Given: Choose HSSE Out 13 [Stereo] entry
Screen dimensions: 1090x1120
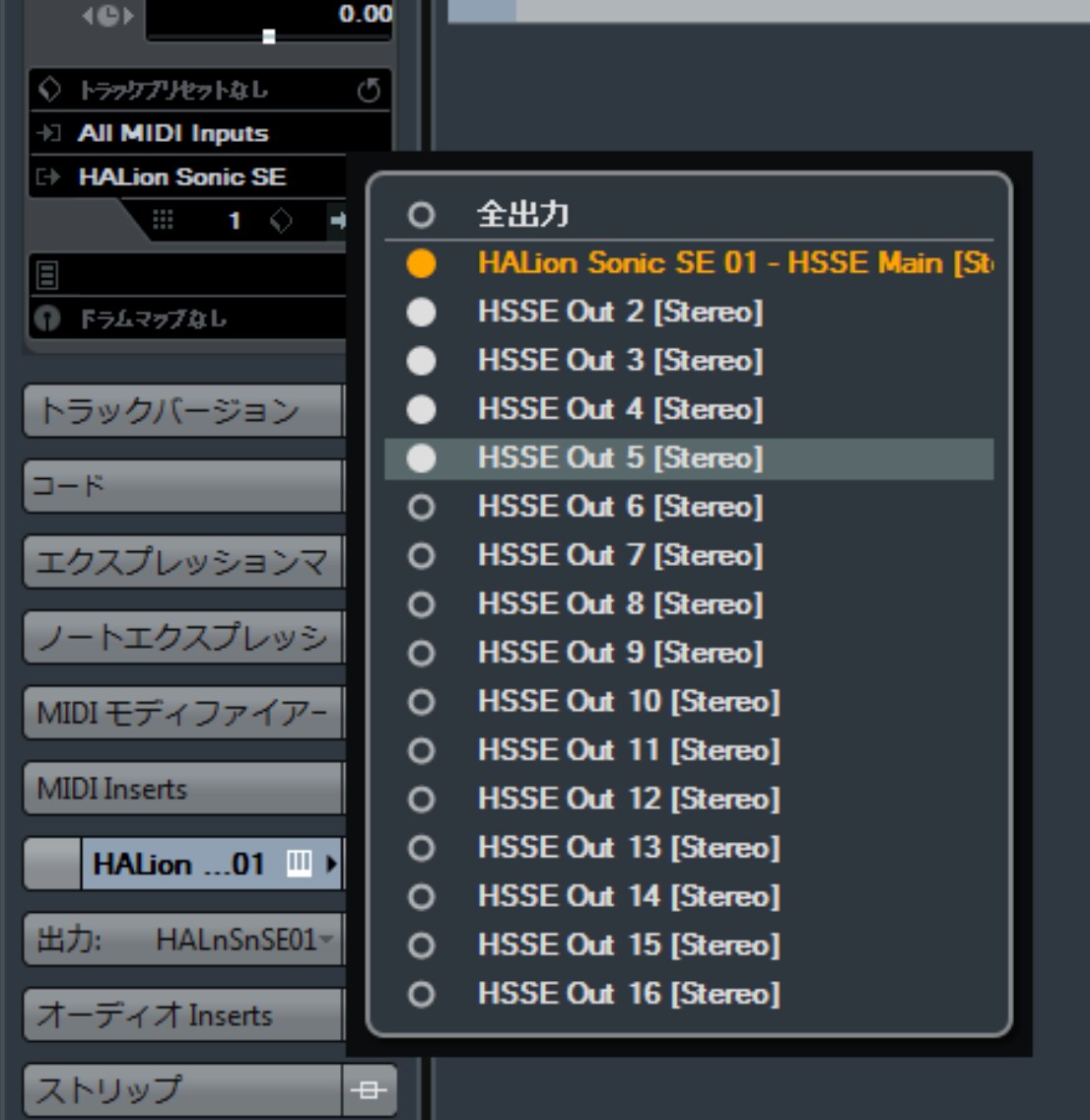Looking at the screenshot, I should [689, 848].
